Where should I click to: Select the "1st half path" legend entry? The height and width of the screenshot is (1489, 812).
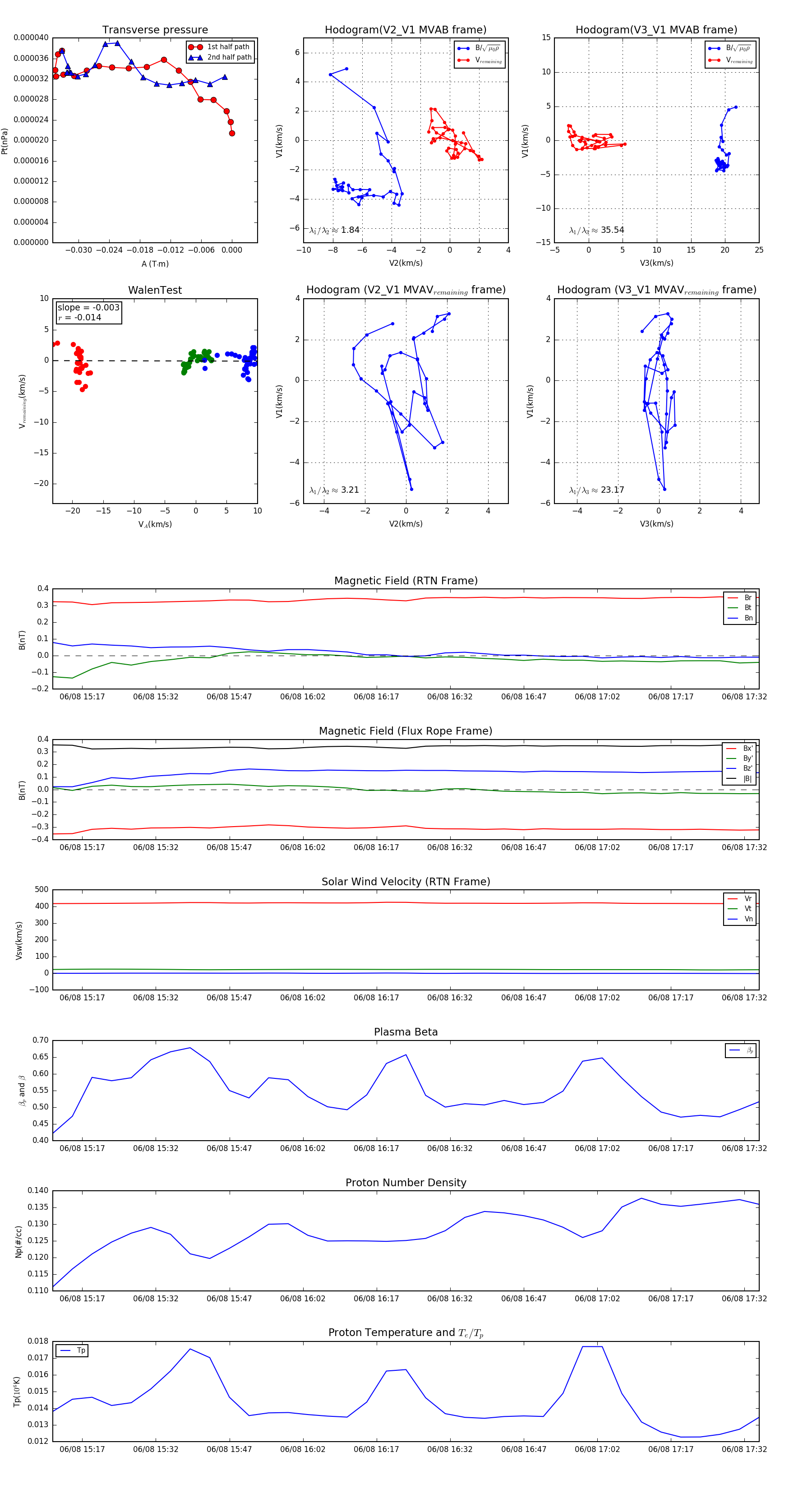(x=220, y=47)
